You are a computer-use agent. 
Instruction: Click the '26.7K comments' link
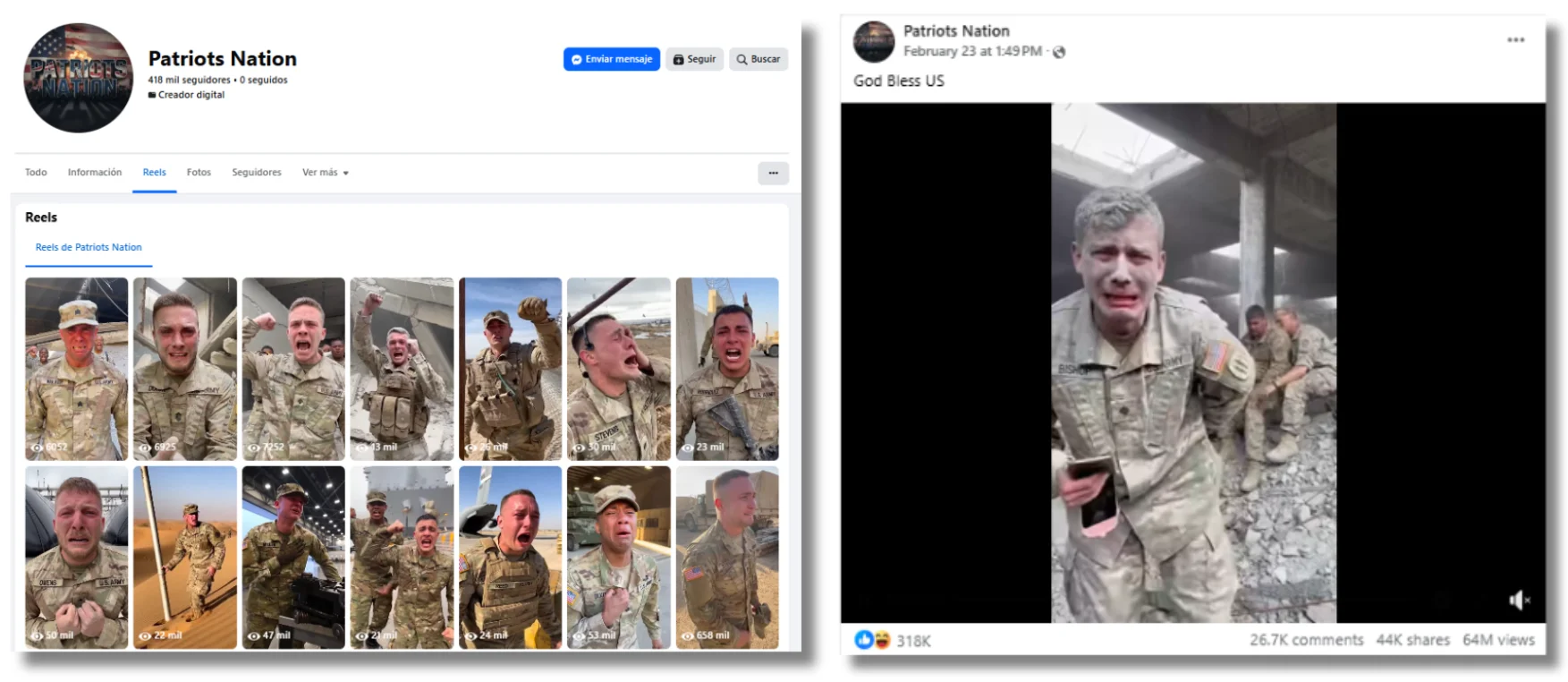(1306, 640)
